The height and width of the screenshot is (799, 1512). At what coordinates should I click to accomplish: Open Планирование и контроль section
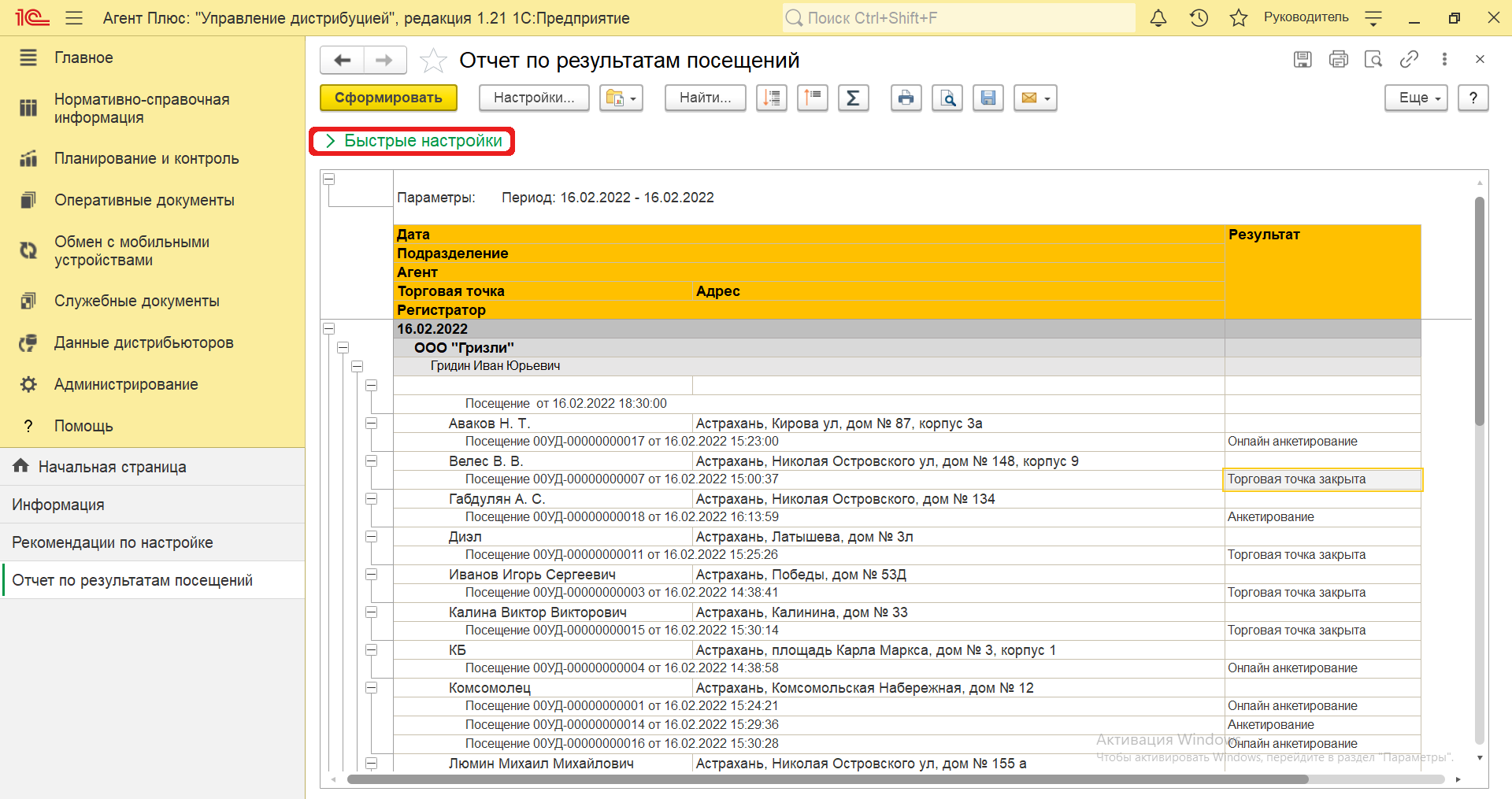coord(146,159)
